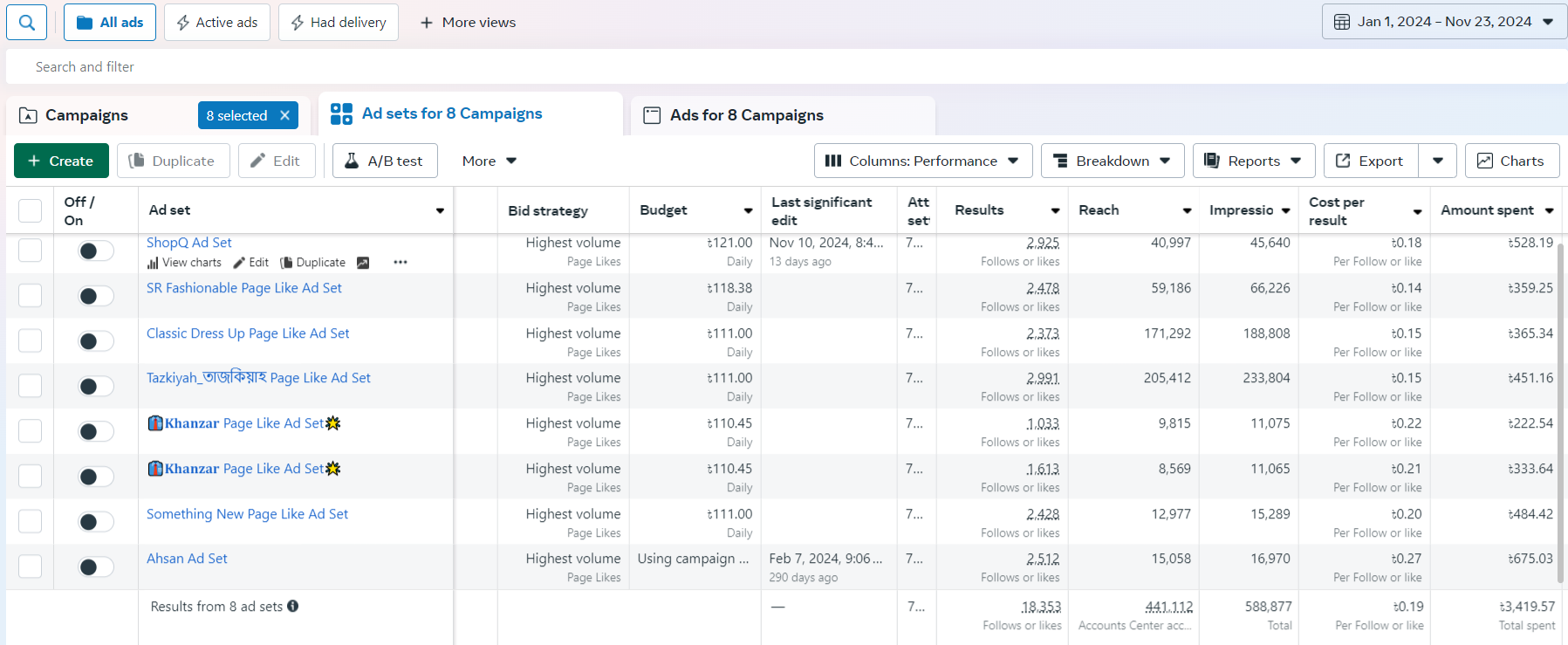Viewport: 1568px width, 645px height.
Task: Open the Breakdown dropdown
Action: pos(1112,161)
